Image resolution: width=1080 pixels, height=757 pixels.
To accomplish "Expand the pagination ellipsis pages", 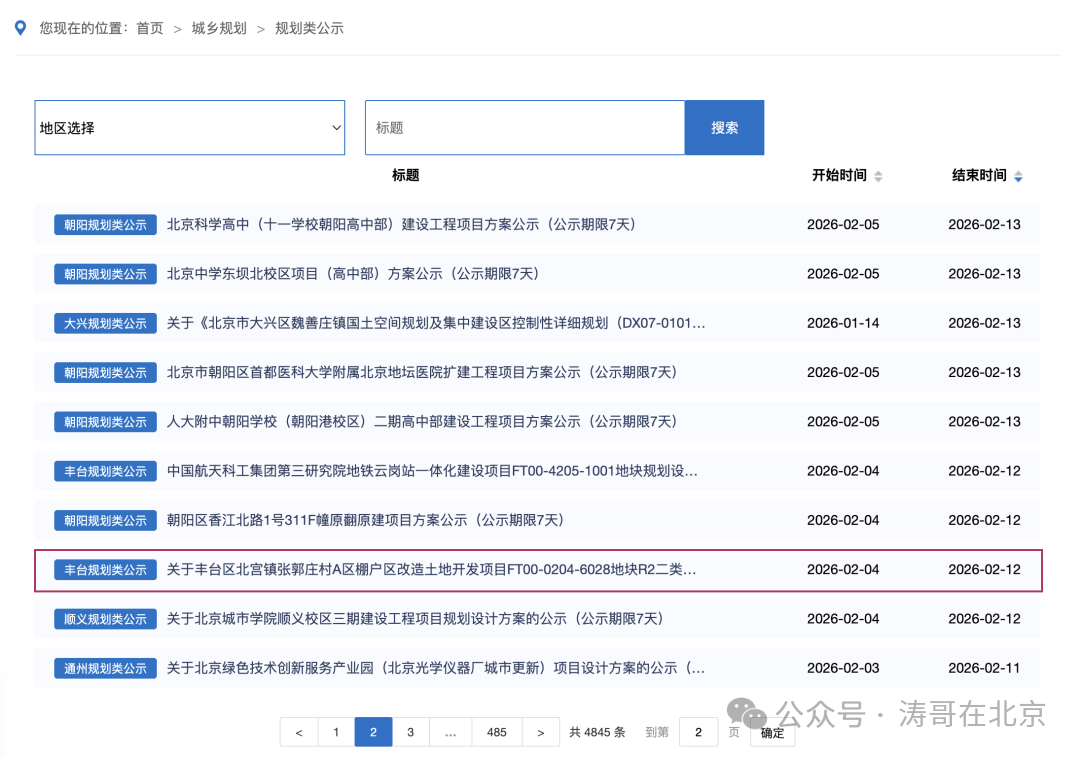I will coord(450,732).
